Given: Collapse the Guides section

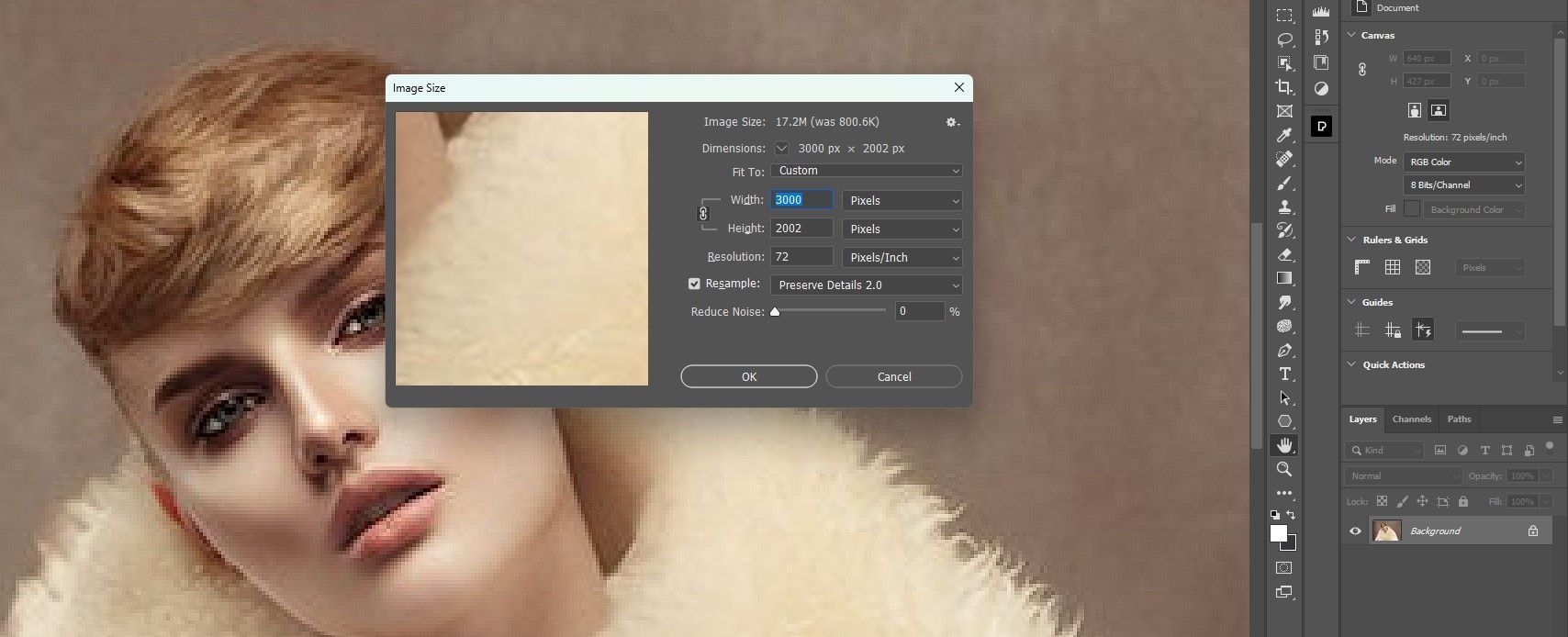Looking at the screenshot, I should (1351, 302).
